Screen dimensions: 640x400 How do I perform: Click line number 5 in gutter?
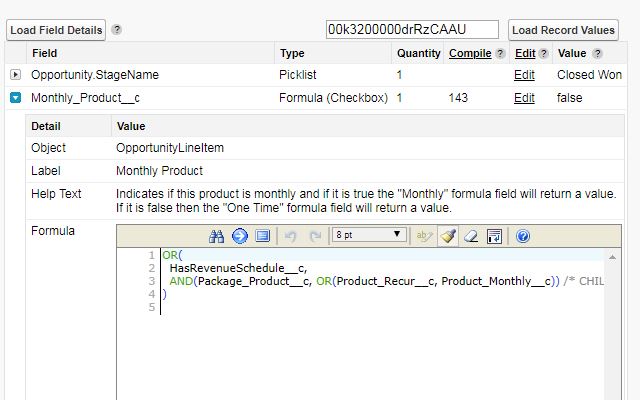tap(151, 307)
